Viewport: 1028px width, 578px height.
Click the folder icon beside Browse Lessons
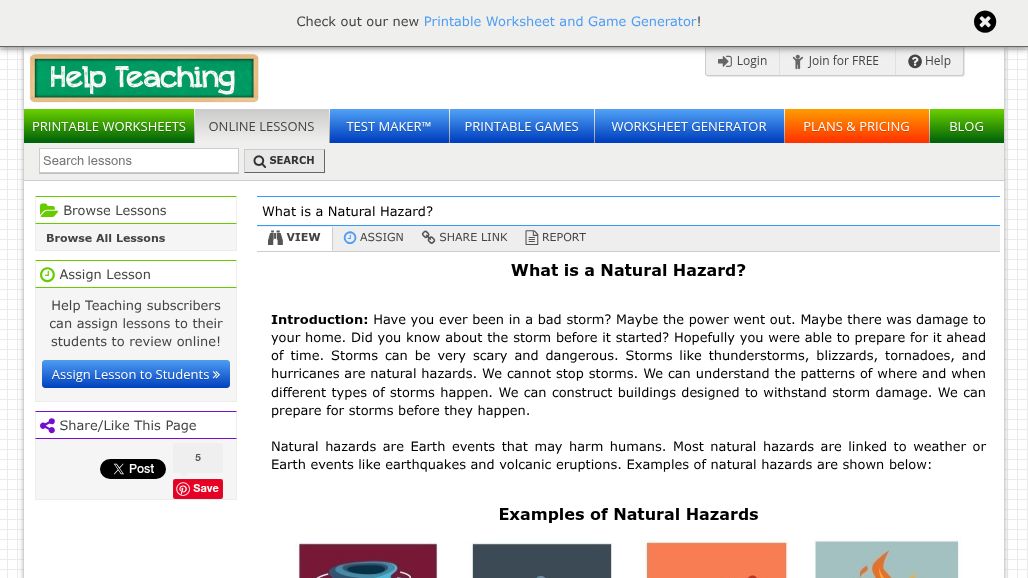pyautogui.click(x=49, y=210)
